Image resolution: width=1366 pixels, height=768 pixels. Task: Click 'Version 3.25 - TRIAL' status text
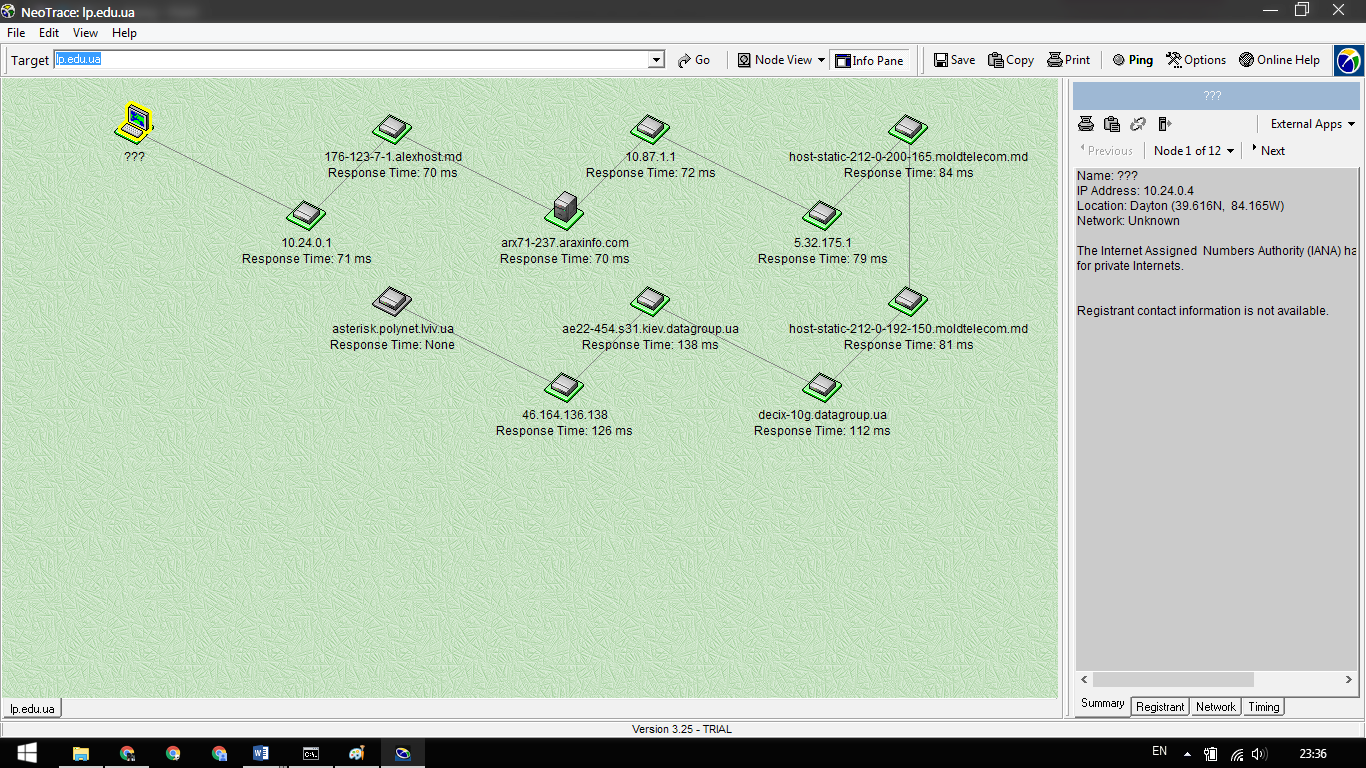coord(682,729)
